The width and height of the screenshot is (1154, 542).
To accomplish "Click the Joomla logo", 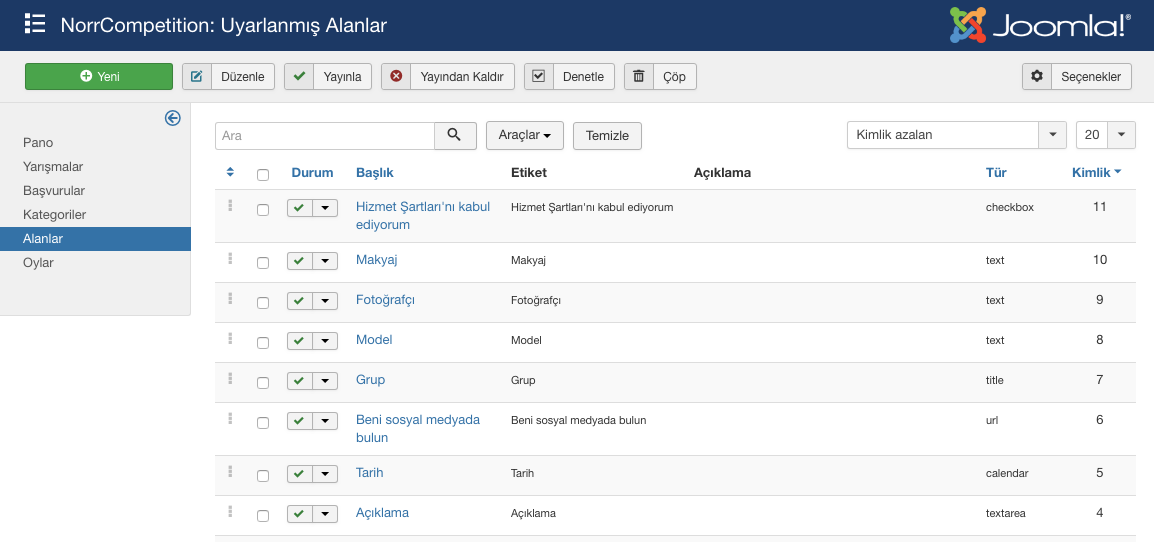I will pos(1040,25).
